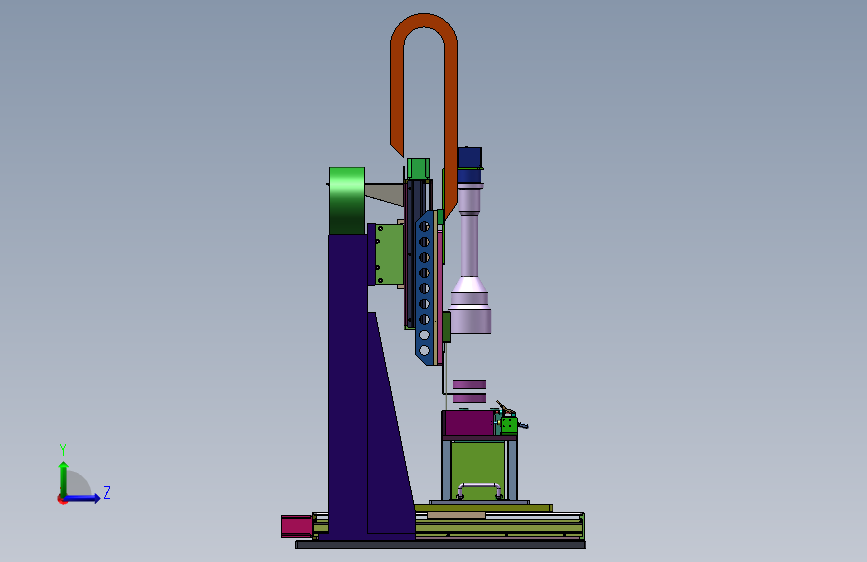The image size is (867, 562).
Task: Select the lavender camera lens barrel
Action: 469,260
